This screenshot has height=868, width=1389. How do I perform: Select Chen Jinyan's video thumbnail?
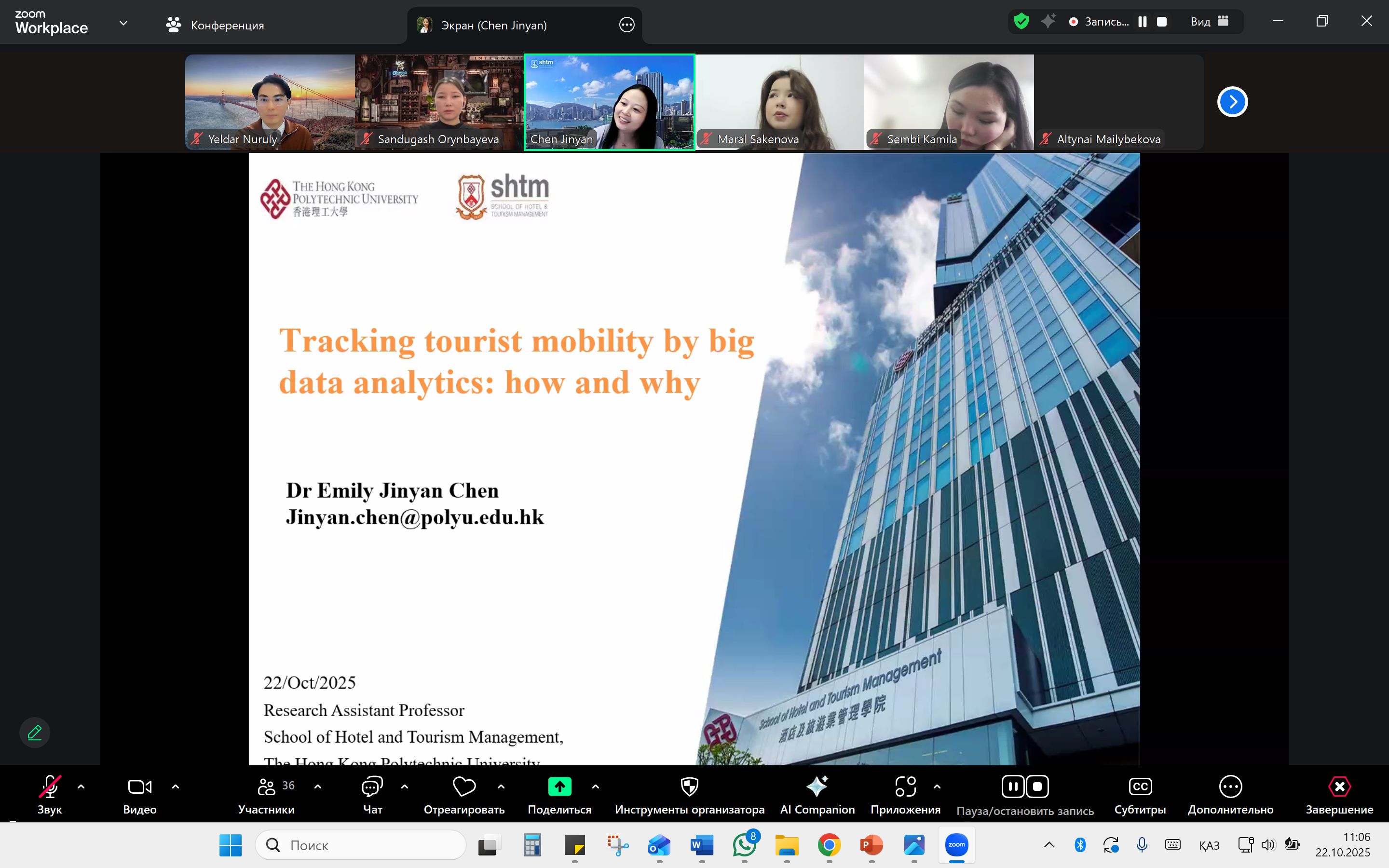(x=609, y=102)
